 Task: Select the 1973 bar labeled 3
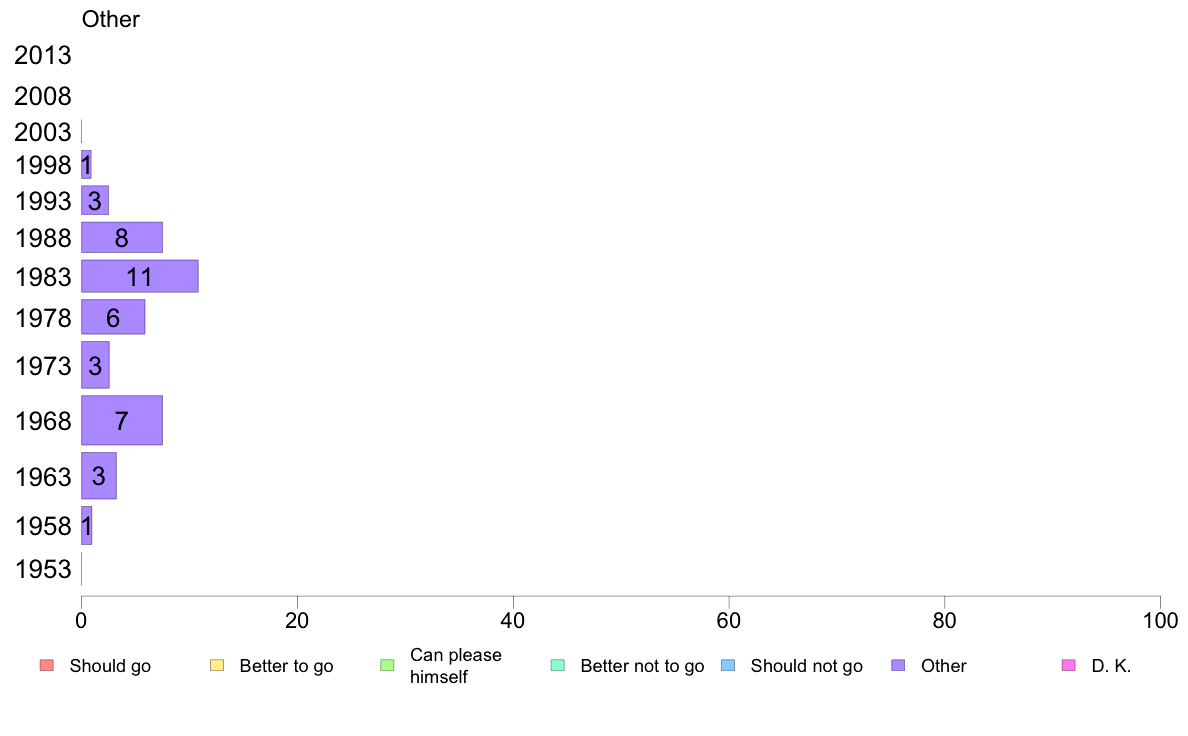click(95, 365)
